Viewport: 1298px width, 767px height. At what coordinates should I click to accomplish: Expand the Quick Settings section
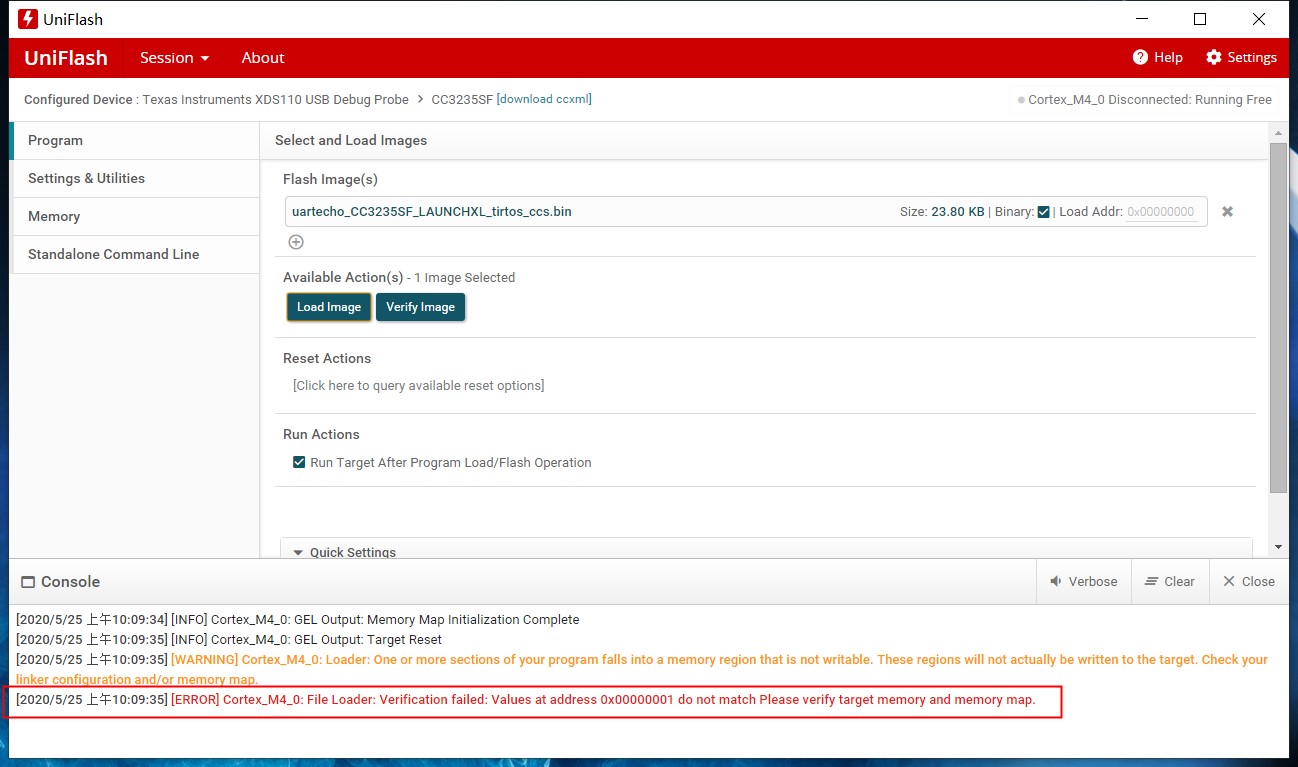(345, 552)
